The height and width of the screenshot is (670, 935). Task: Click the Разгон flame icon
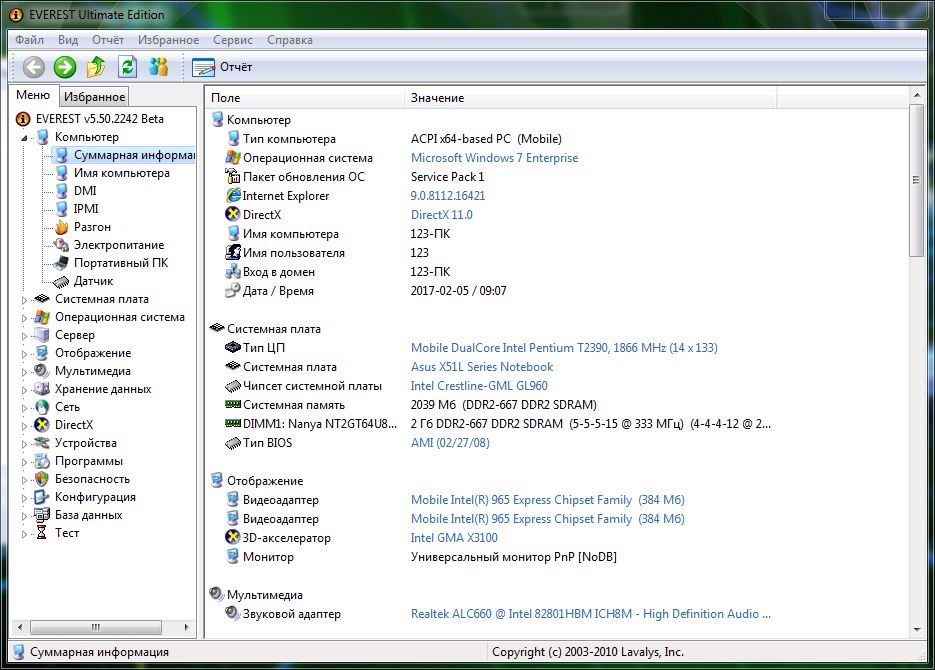(x=61, y=227)
